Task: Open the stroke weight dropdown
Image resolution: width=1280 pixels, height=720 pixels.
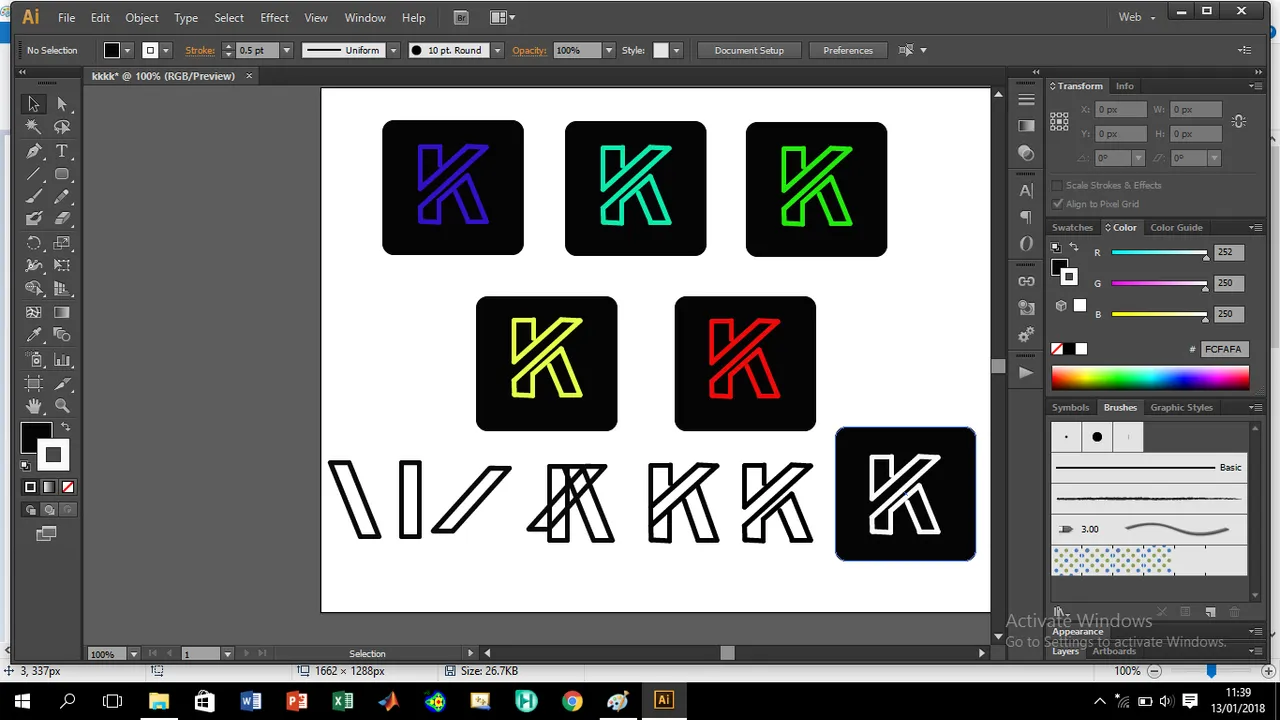Action: point(286,50)
